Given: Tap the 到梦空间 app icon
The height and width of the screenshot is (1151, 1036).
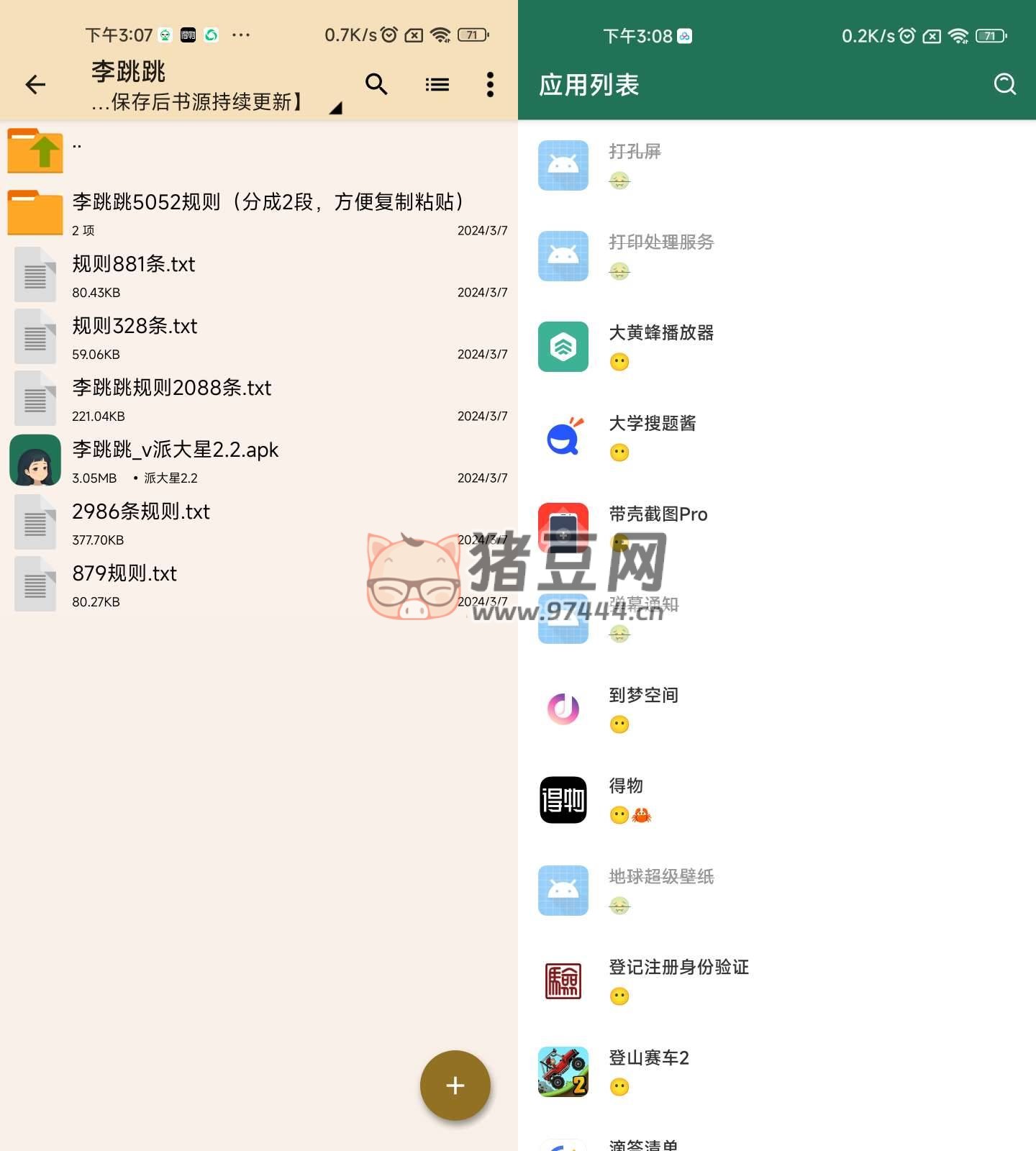Looking at the screenshot, I should (x=563, y=709).
